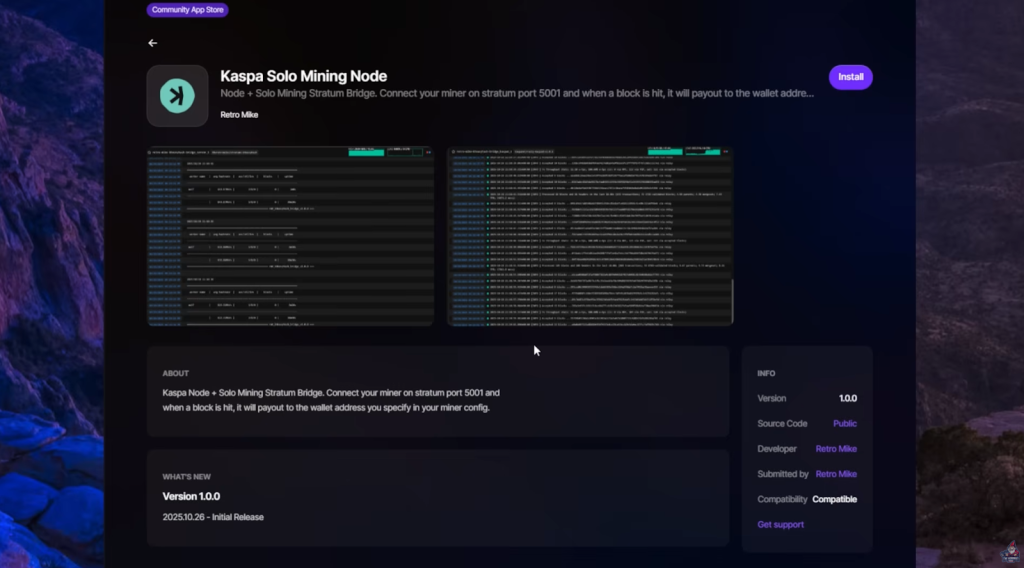This screenshot has width=1024, height=568.
Task: Click the Compatible status in Info panel
Action: 834,499
